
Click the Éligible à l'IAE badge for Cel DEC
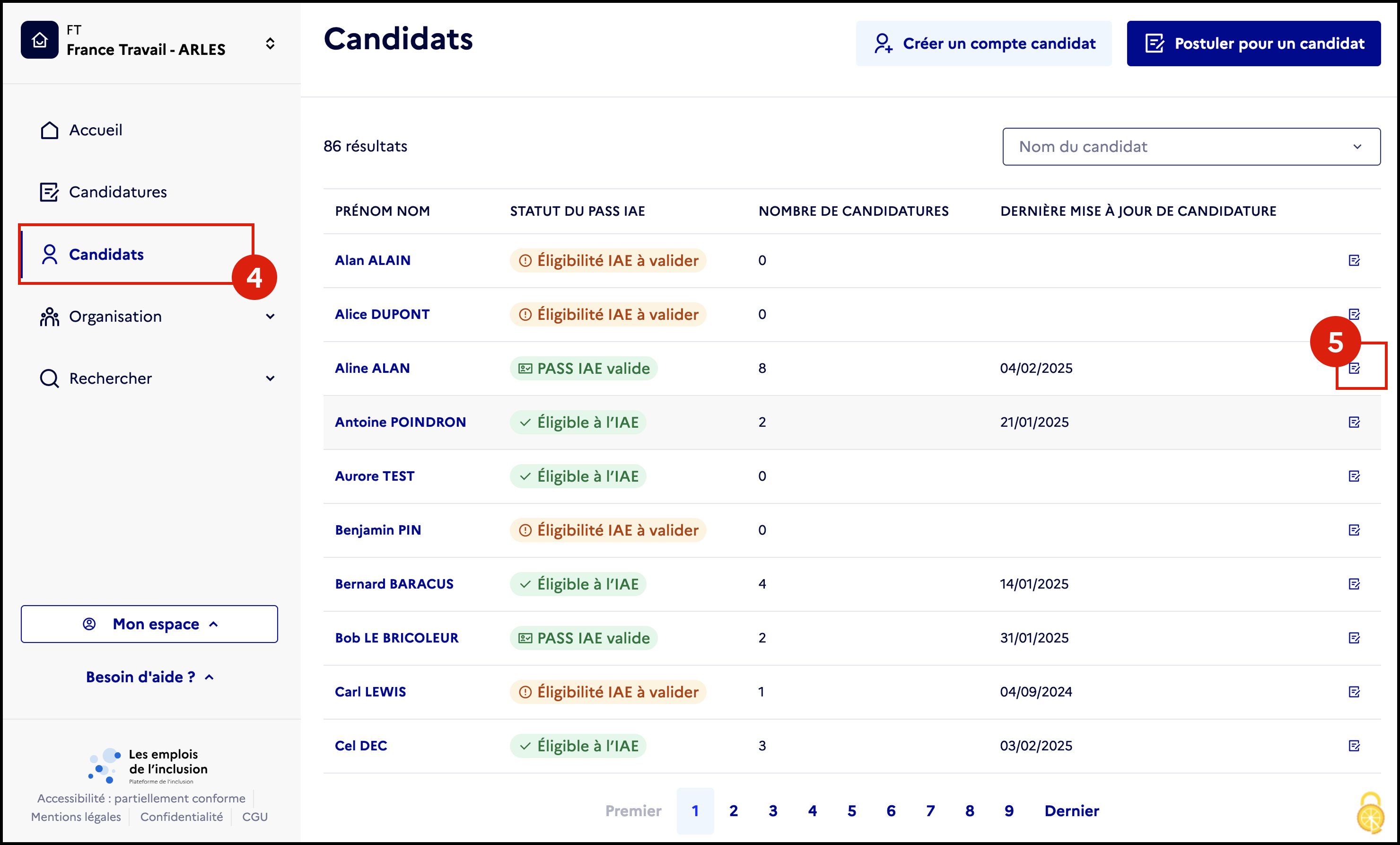tap(578, 746)
